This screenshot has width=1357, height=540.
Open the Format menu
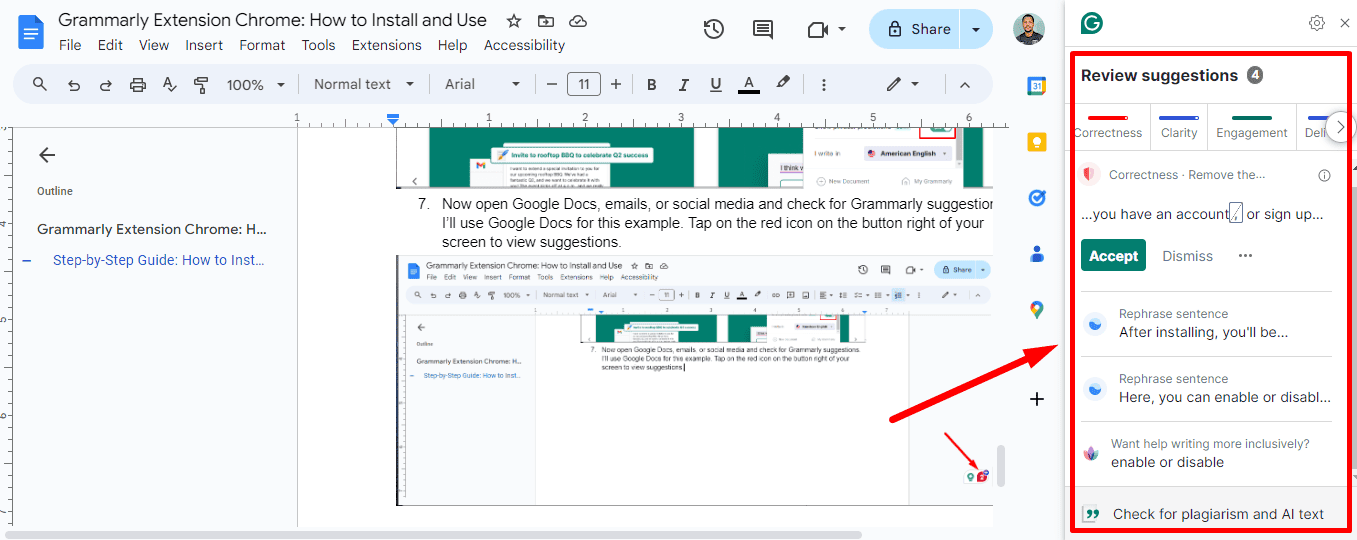click(262, 45)
